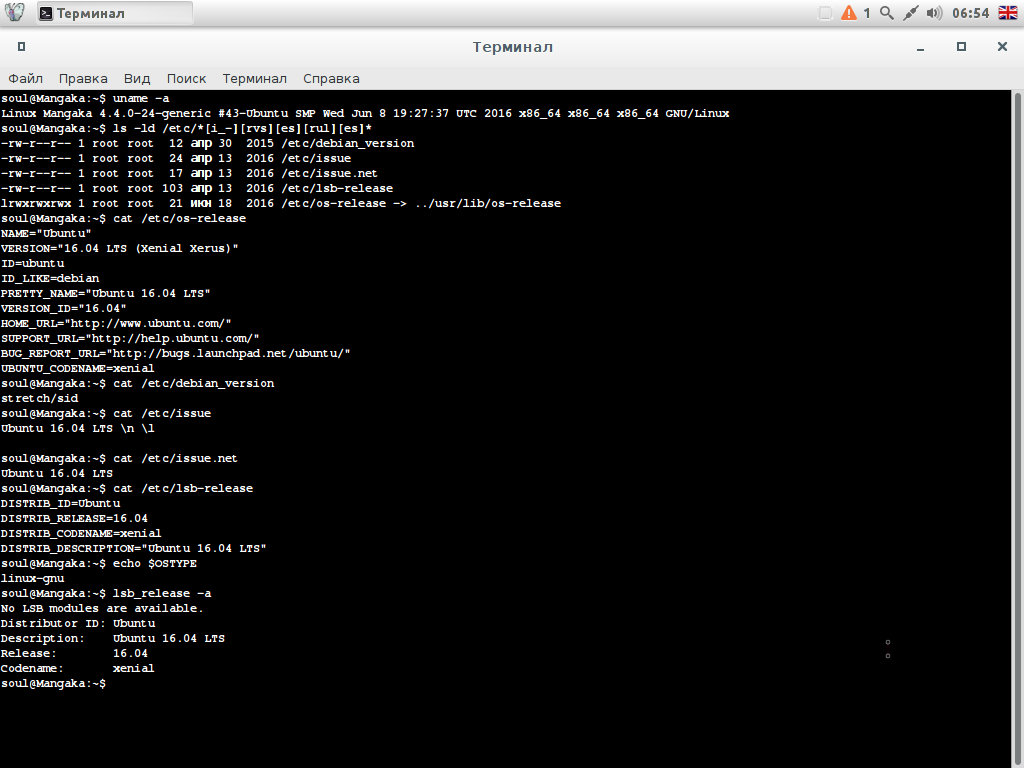Open the magnifier search icon in tray
The height and width of the screenshot is (768, 1024).
coord(886,13)
